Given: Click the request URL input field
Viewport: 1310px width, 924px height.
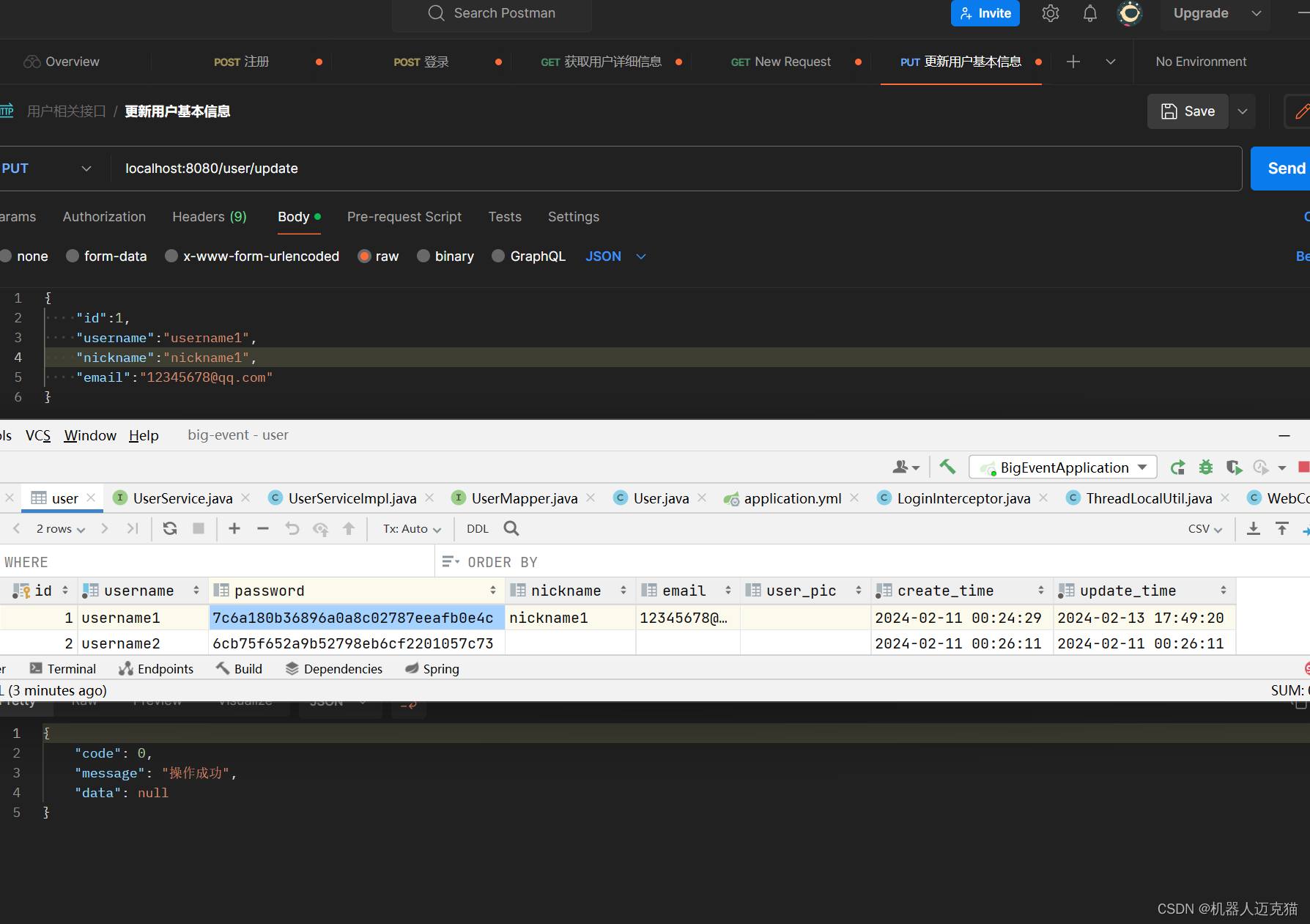Looking at the screenshot, I should (x=676, y=169).
